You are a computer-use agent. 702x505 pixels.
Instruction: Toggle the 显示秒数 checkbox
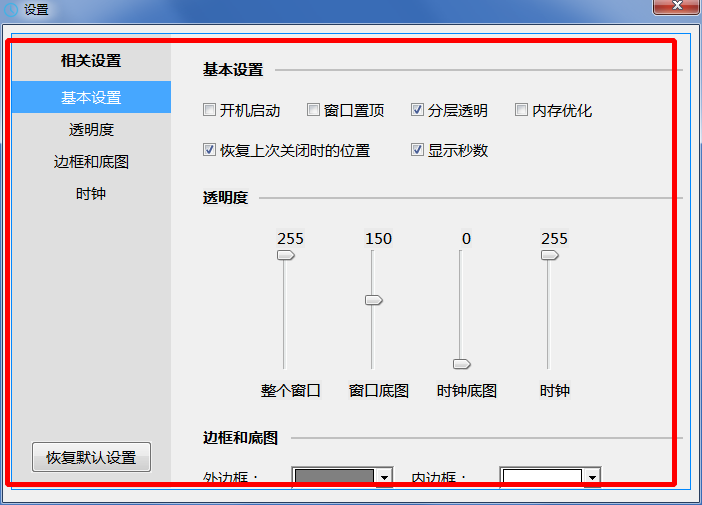click(418, 150)
